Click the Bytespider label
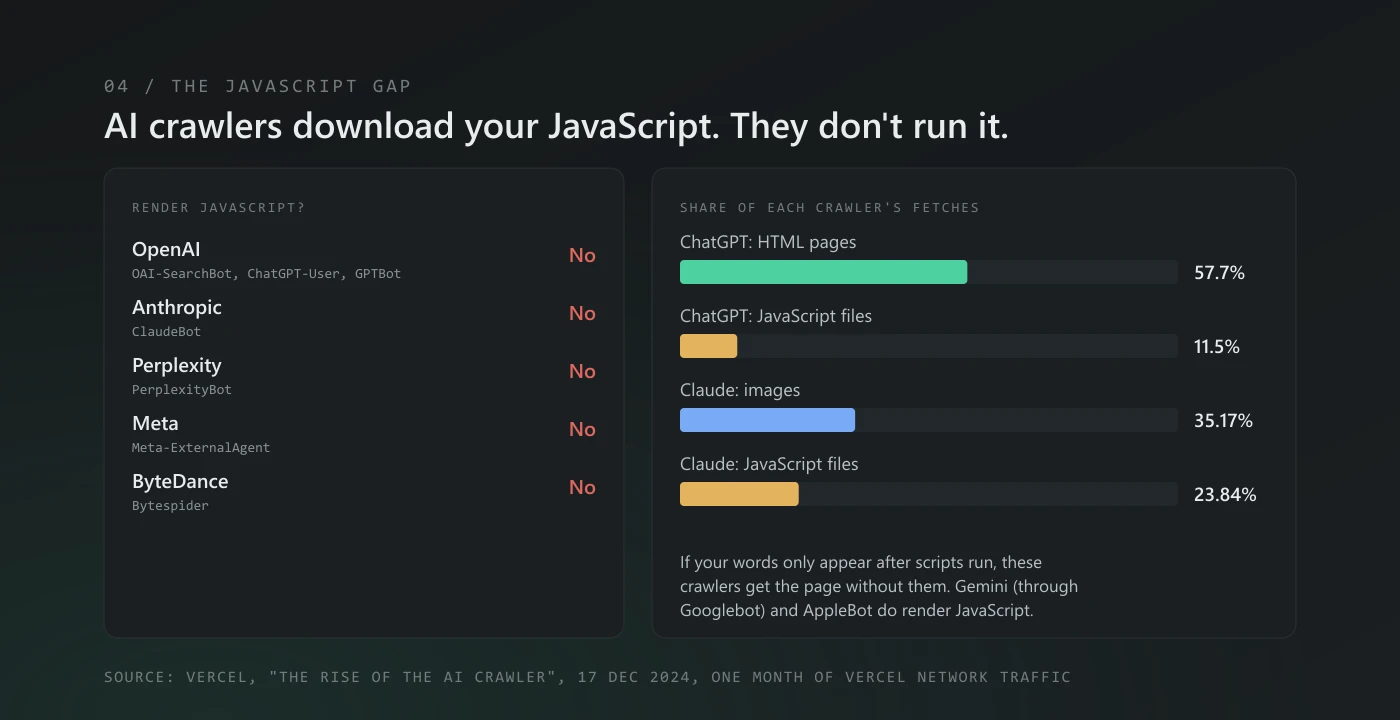Image resolution: width=1400 pixels, height=720 pixels. click(170, 506)
